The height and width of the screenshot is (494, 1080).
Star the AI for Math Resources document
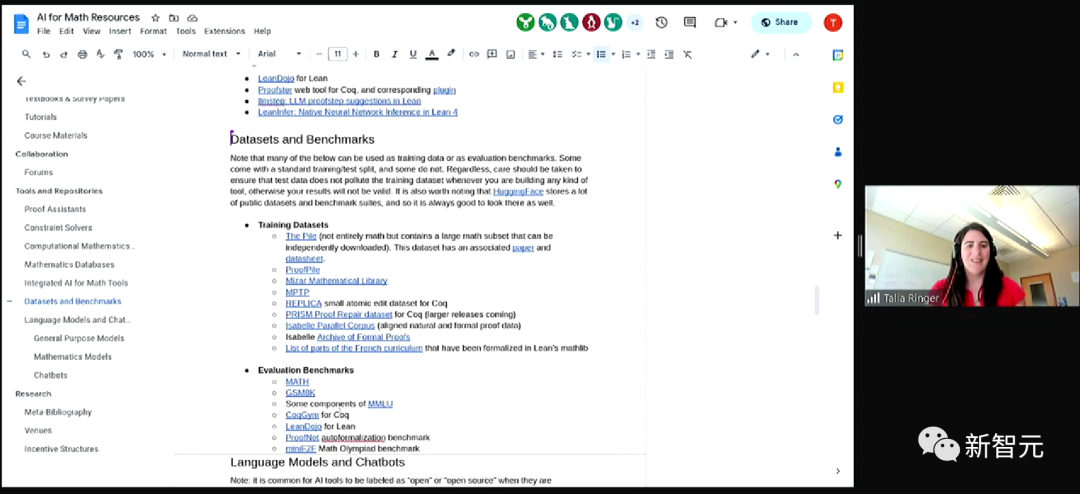click(155, 18)
